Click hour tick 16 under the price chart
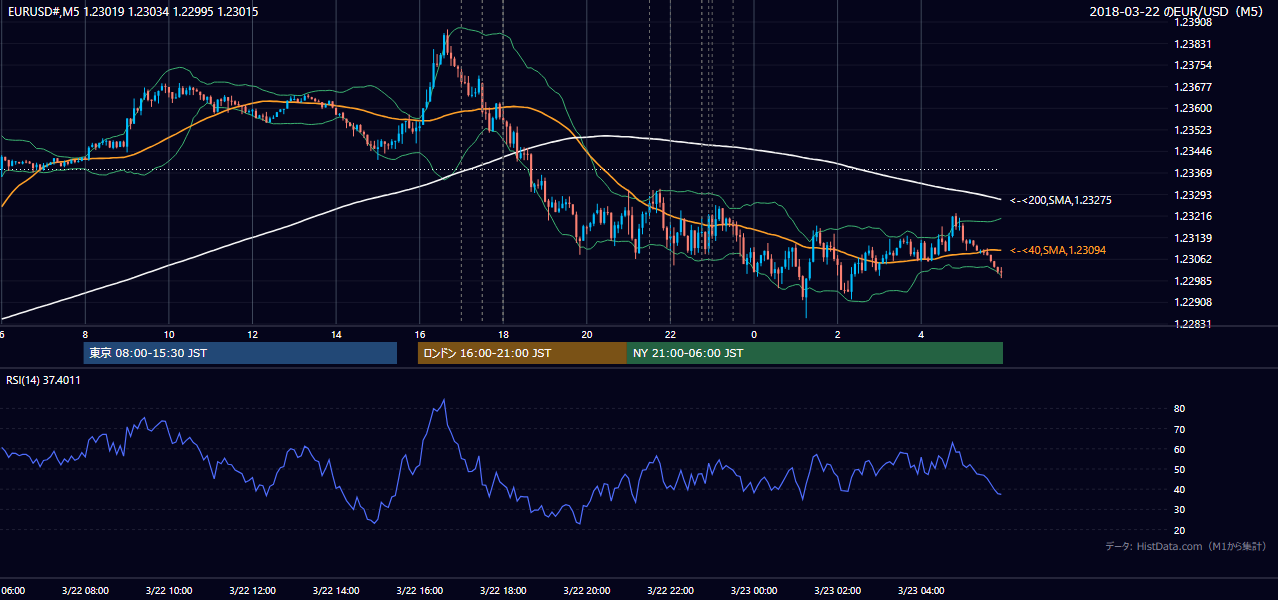Viewport: 1278px width, 600px height. coord(420,334)
